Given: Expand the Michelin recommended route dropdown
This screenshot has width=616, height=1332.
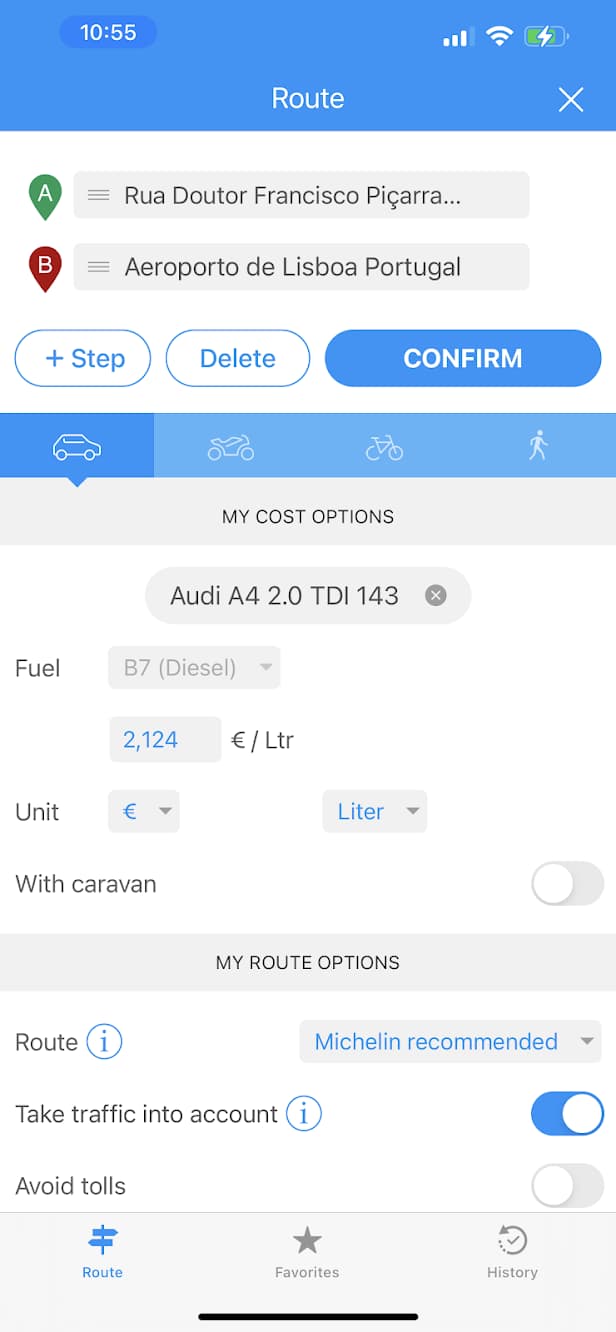Looking at the screenshot, I should tap(450, 1042).
